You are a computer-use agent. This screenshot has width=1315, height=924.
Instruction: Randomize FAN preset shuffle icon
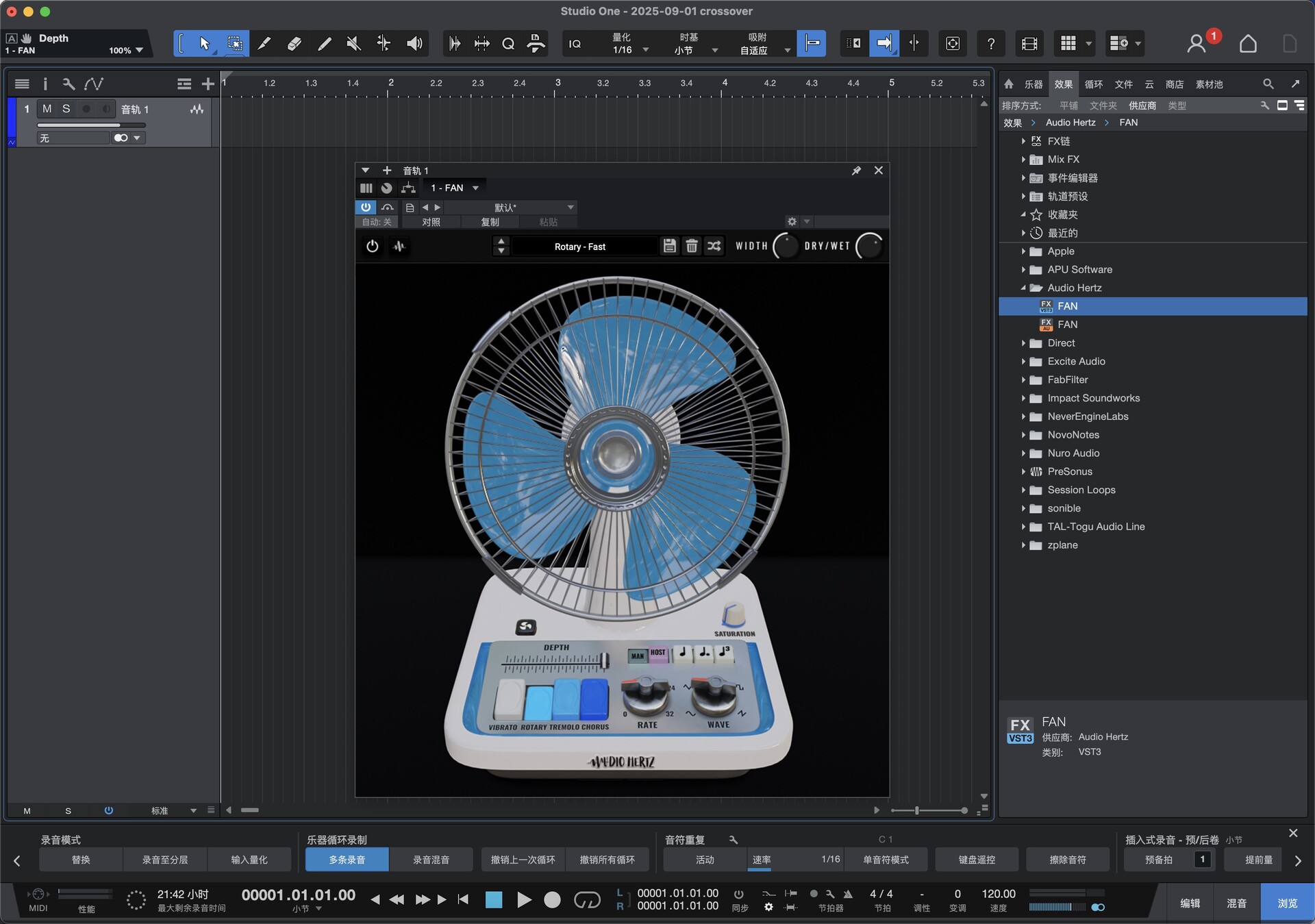coord(714,246)
